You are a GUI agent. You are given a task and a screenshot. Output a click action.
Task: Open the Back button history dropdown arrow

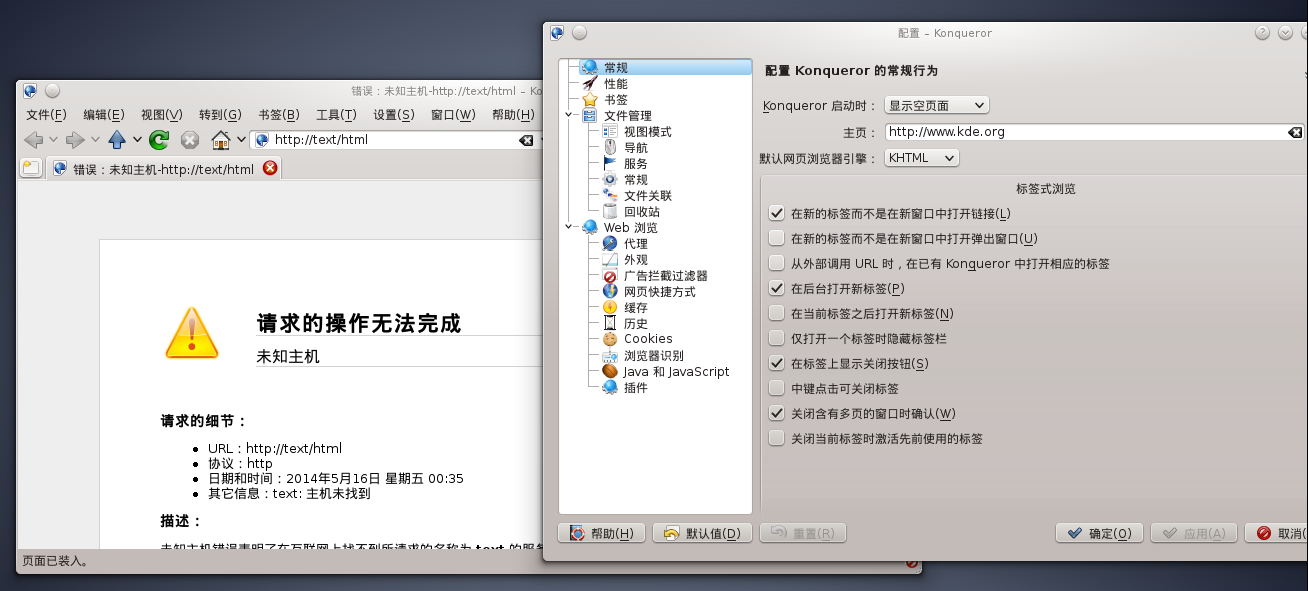tap(53, 140)
